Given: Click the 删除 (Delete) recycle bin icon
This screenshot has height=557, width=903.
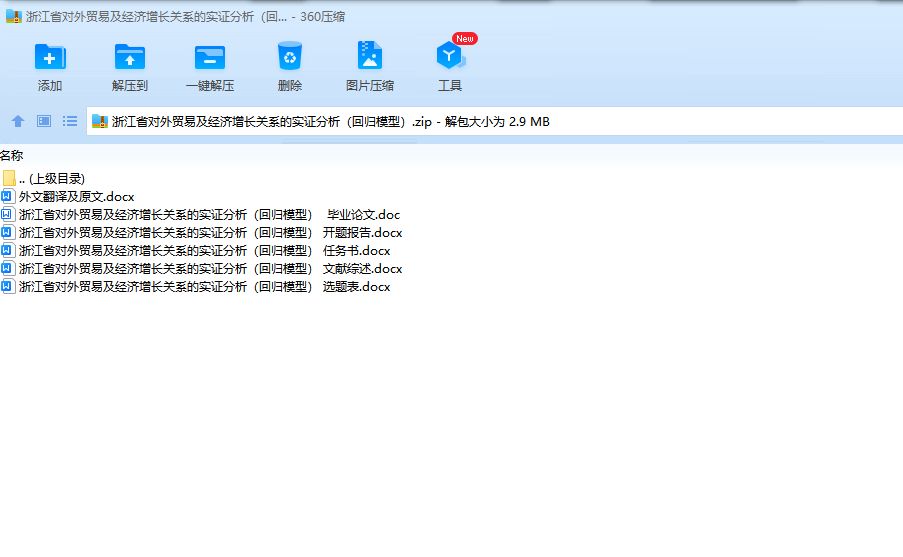Looking at the screenshot, I should pos(290,56).
